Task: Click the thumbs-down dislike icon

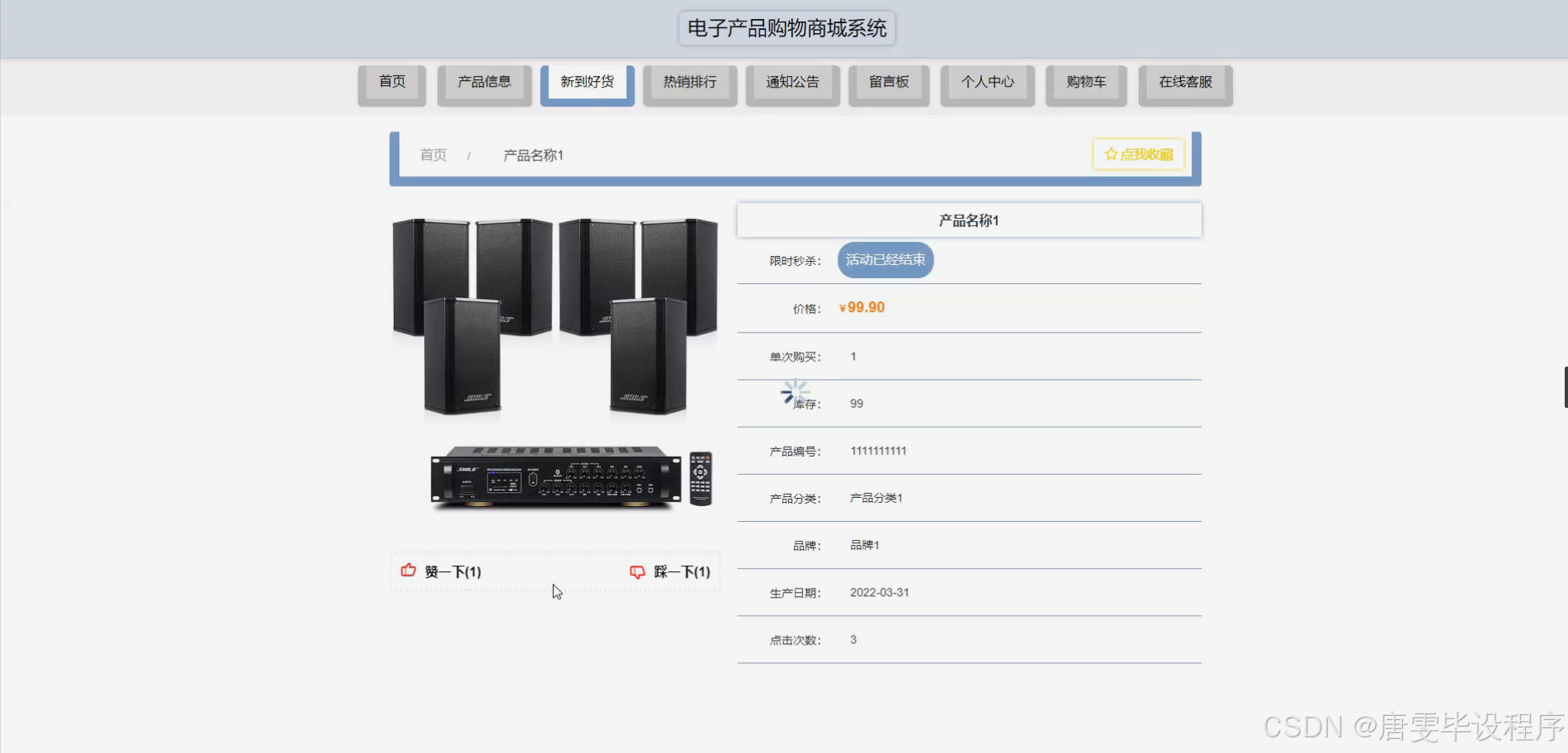Action: tap(637, 571)
